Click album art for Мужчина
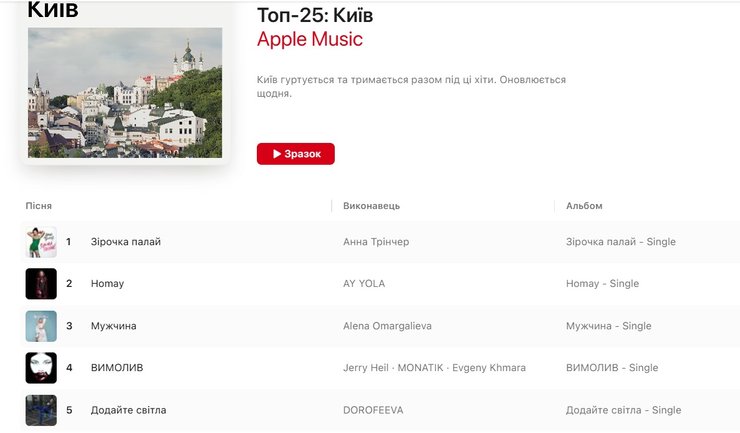740x433 pixels. tap(41, 326)
